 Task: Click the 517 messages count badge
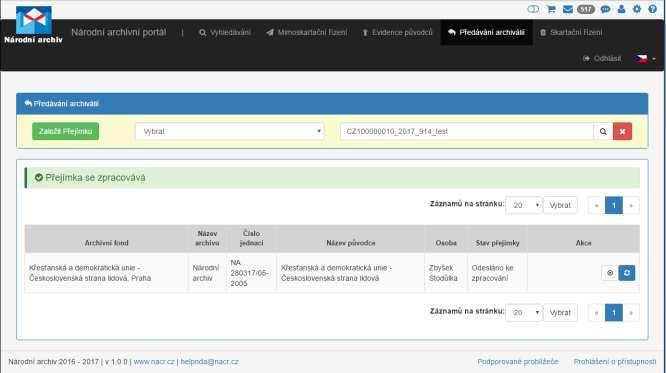point(585,9)
